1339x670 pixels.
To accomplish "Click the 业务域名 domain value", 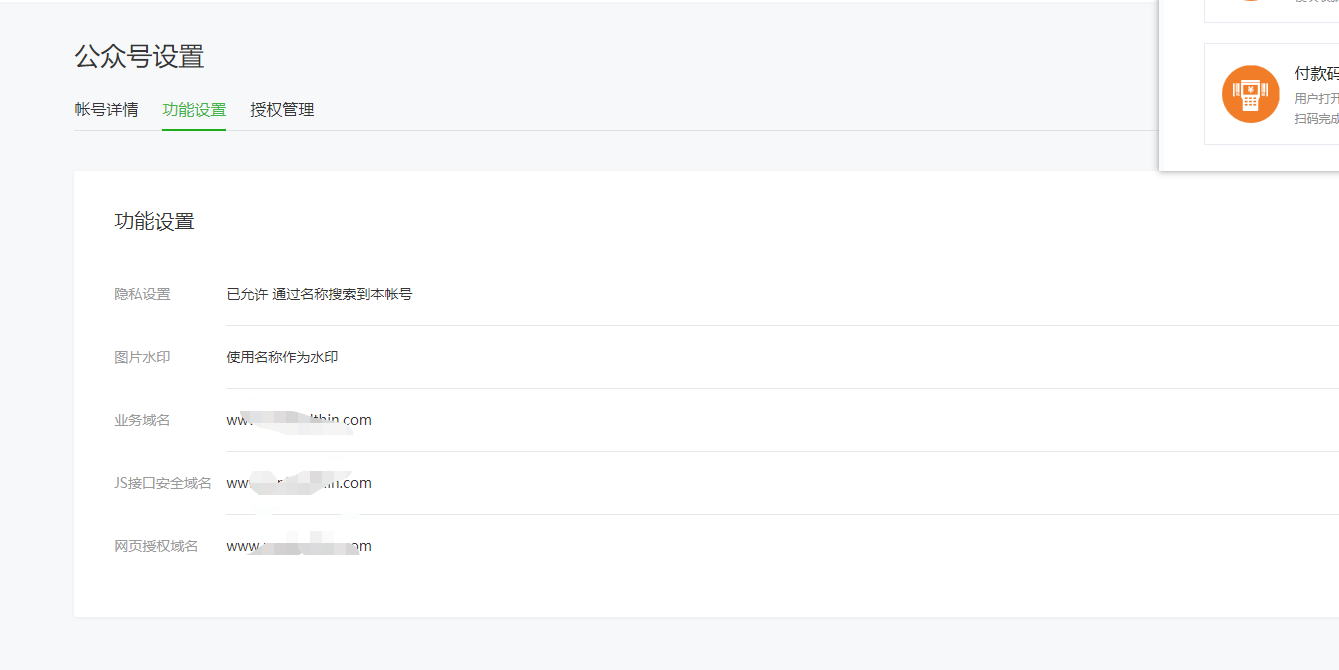I will coord(299,420).
